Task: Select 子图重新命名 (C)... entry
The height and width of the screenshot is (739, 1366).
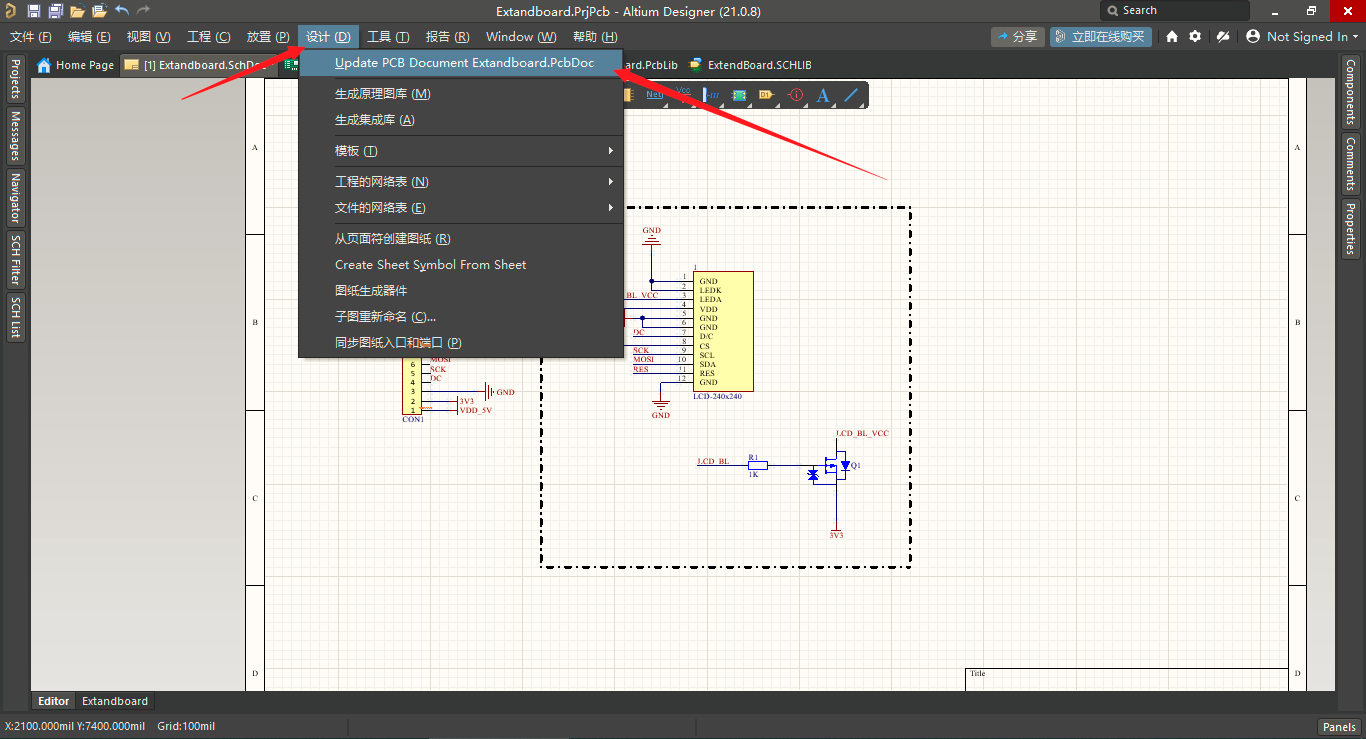Action: tap(461, 317)
